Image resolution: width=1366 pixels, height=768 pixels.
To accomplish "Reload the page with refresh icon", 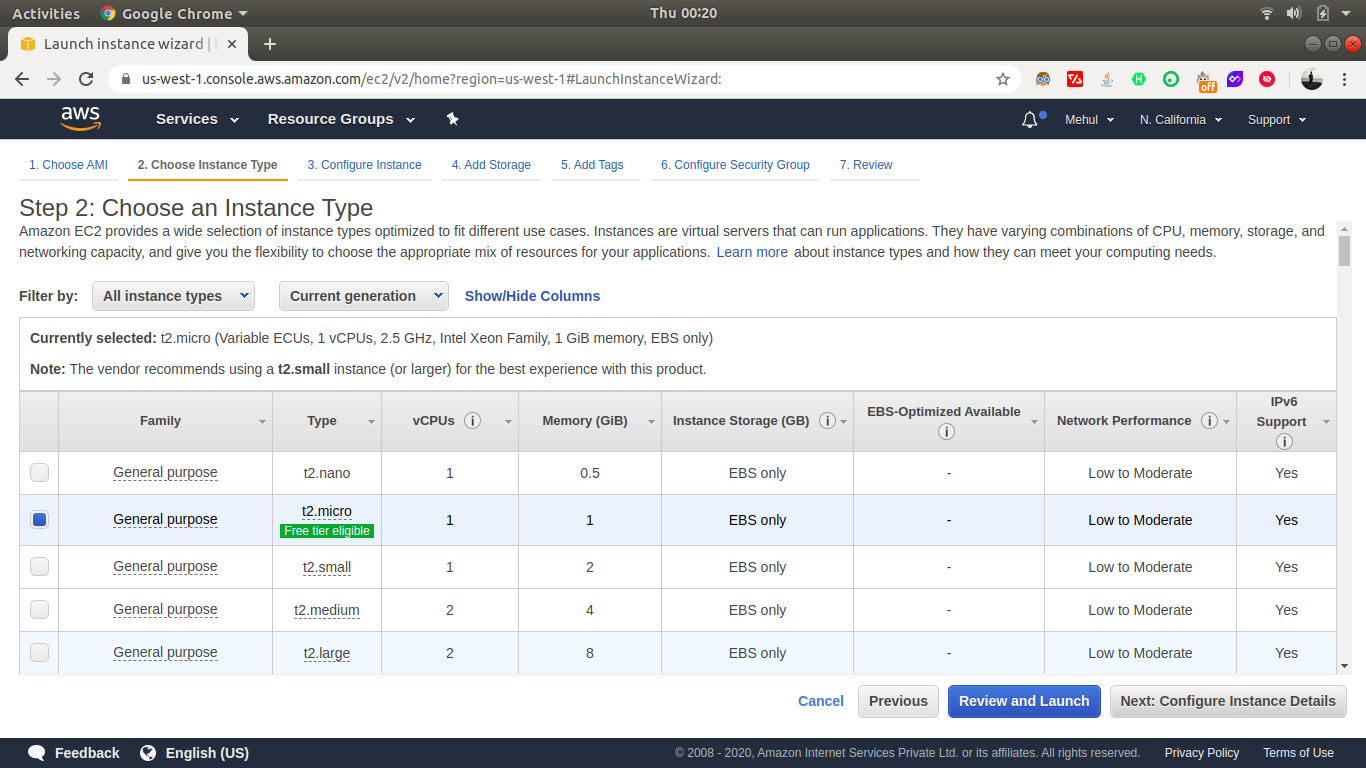I will 86,79.
